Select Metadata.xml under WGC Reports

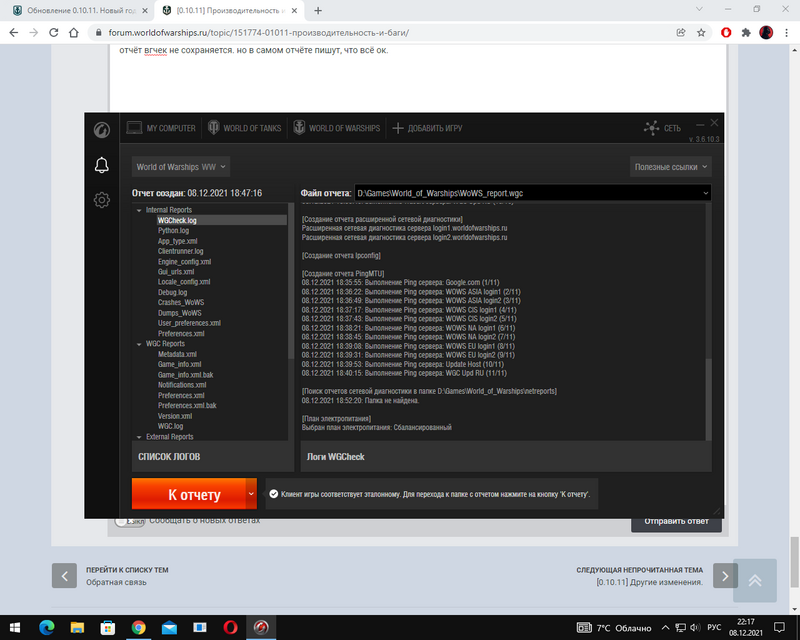click(177, 354)
